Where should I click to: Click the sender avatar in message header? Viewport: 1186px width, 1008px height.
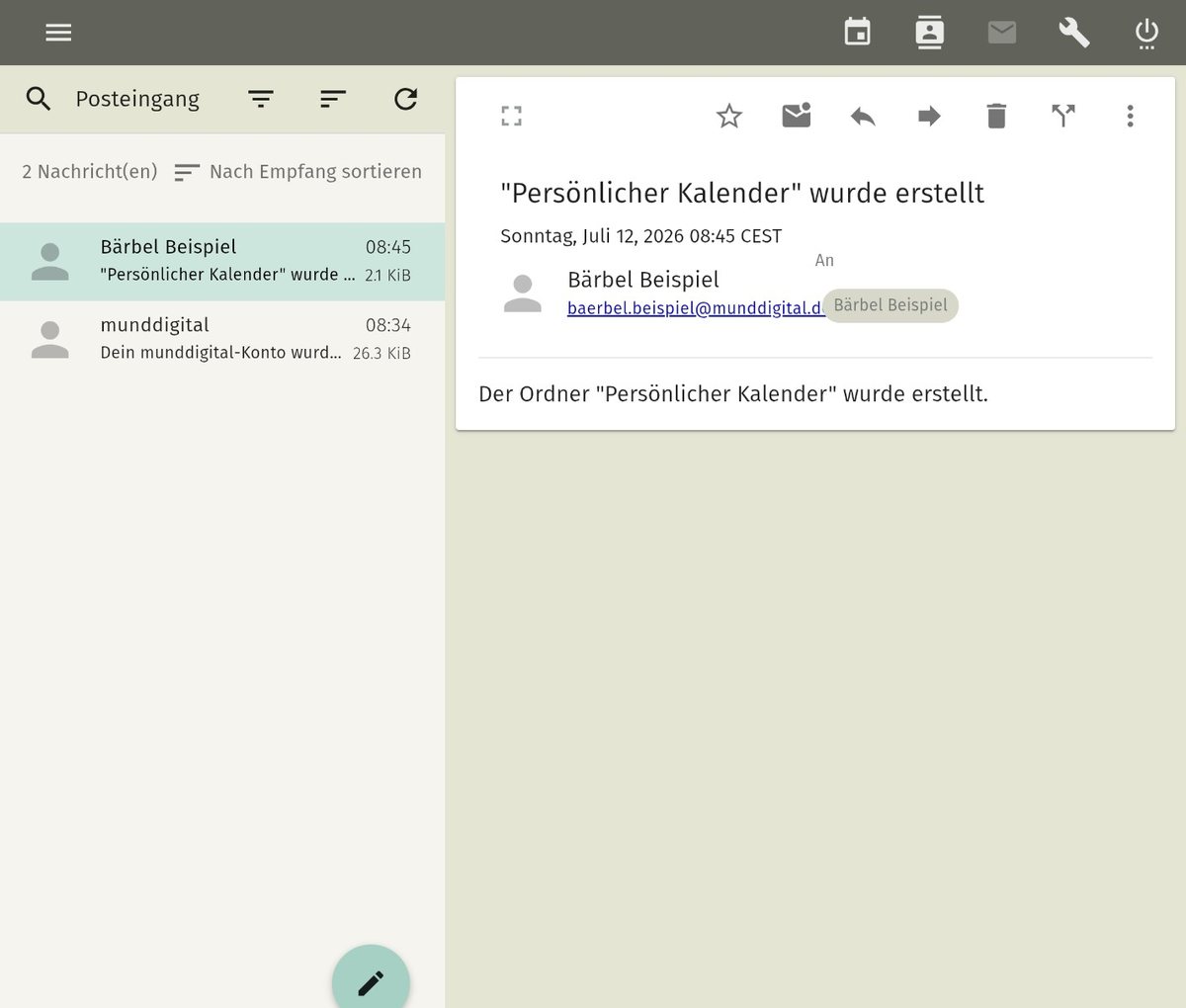click(x=523, y=294)
